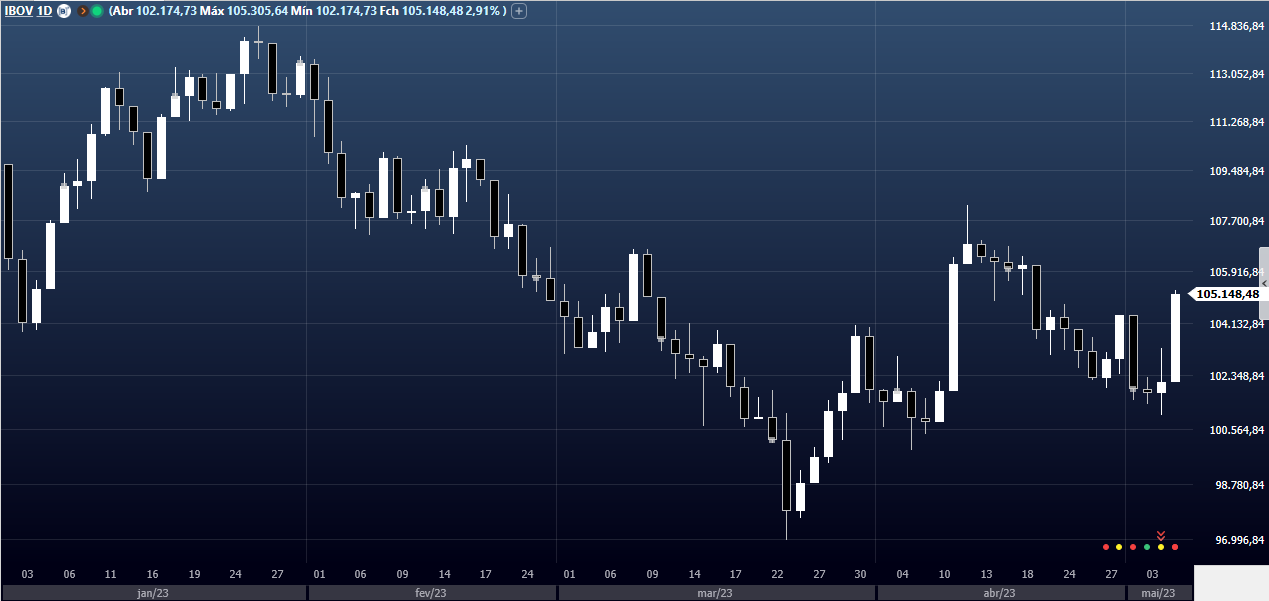
Task: Click the current price tag 105.148,48
Action: (x=1226, y=294)
